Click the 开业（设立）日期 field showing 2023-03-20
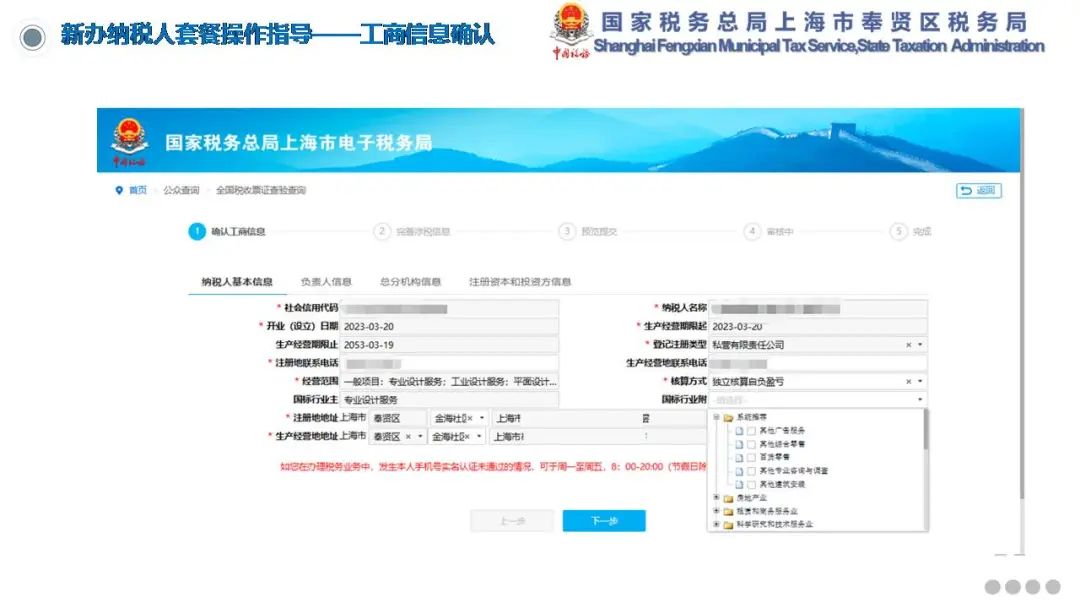1080x608 pixels. click(450, 326)
